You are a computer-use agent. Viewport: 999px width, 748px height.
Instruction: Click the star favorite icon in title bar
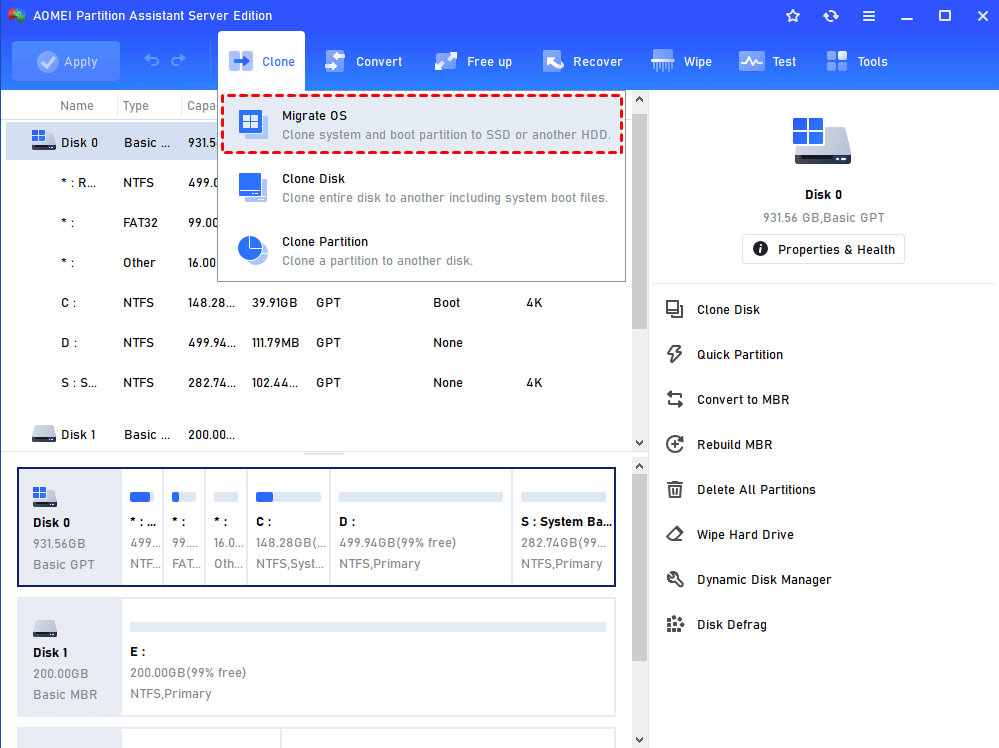point(793,16)
